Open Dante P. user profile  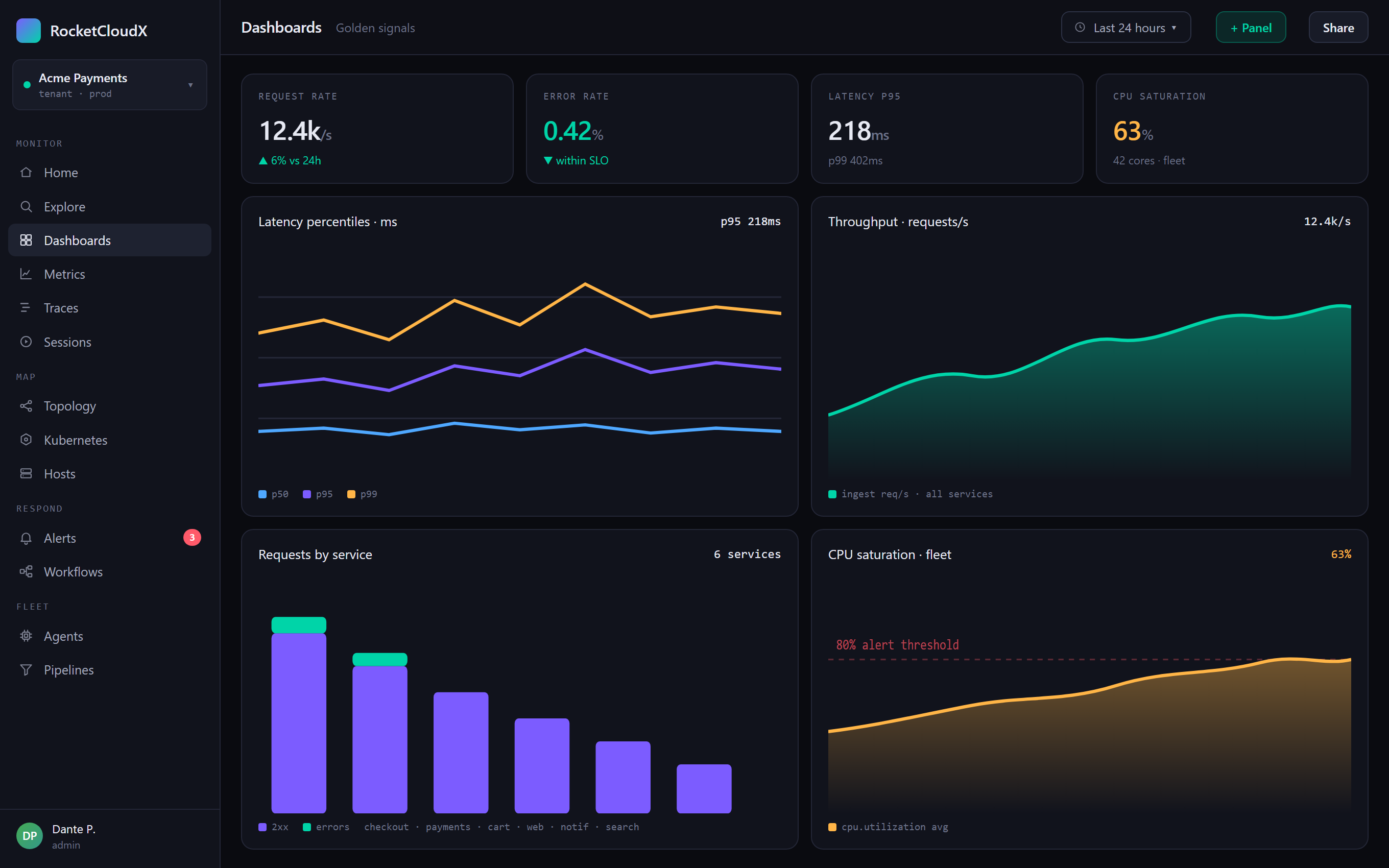[x=110, y=836]
